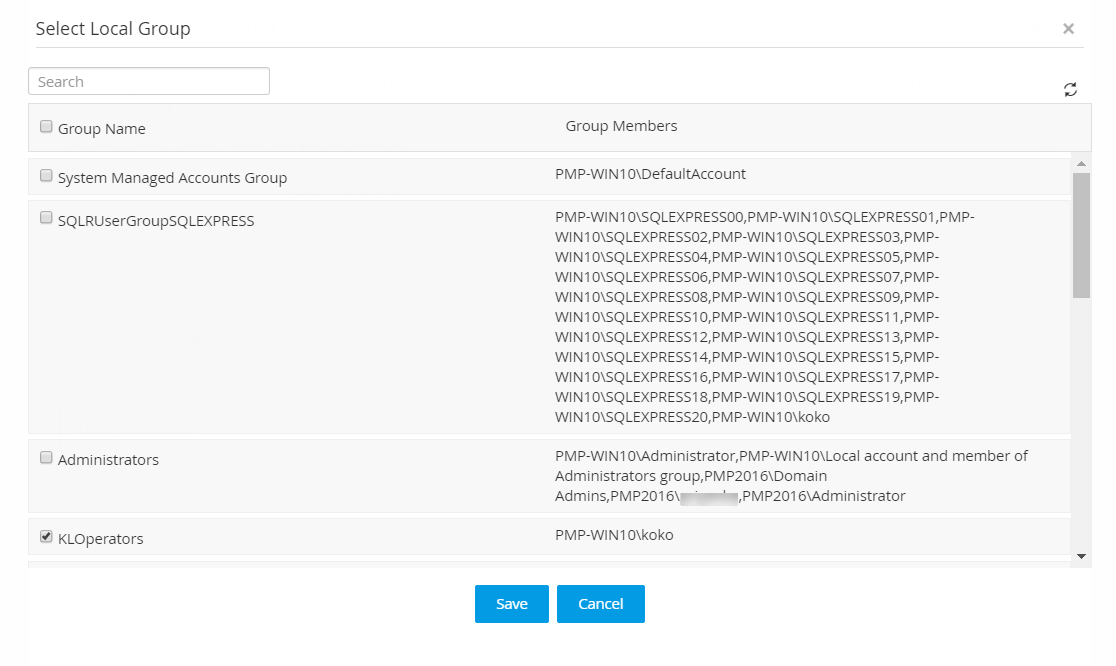
Task: Close the Select Local Group dialog
Action: (x=1068, y=28)
